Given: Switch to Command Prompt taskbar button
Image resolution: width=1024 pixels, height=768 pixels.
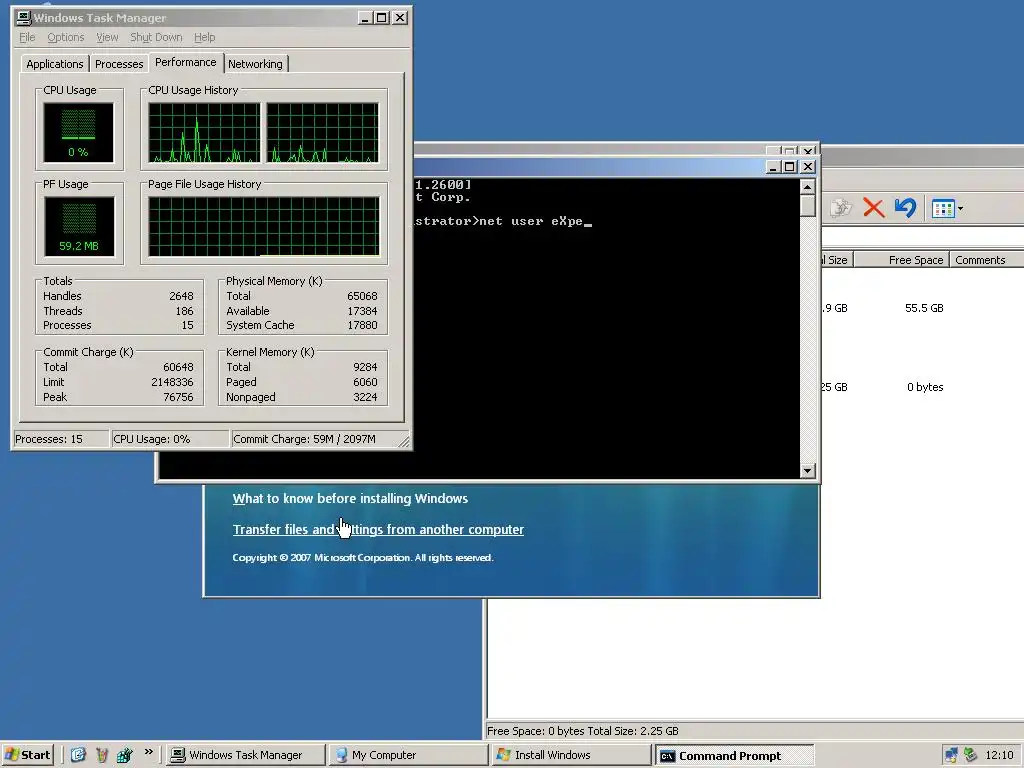Looking at the screenshot, I should [734, 755].
